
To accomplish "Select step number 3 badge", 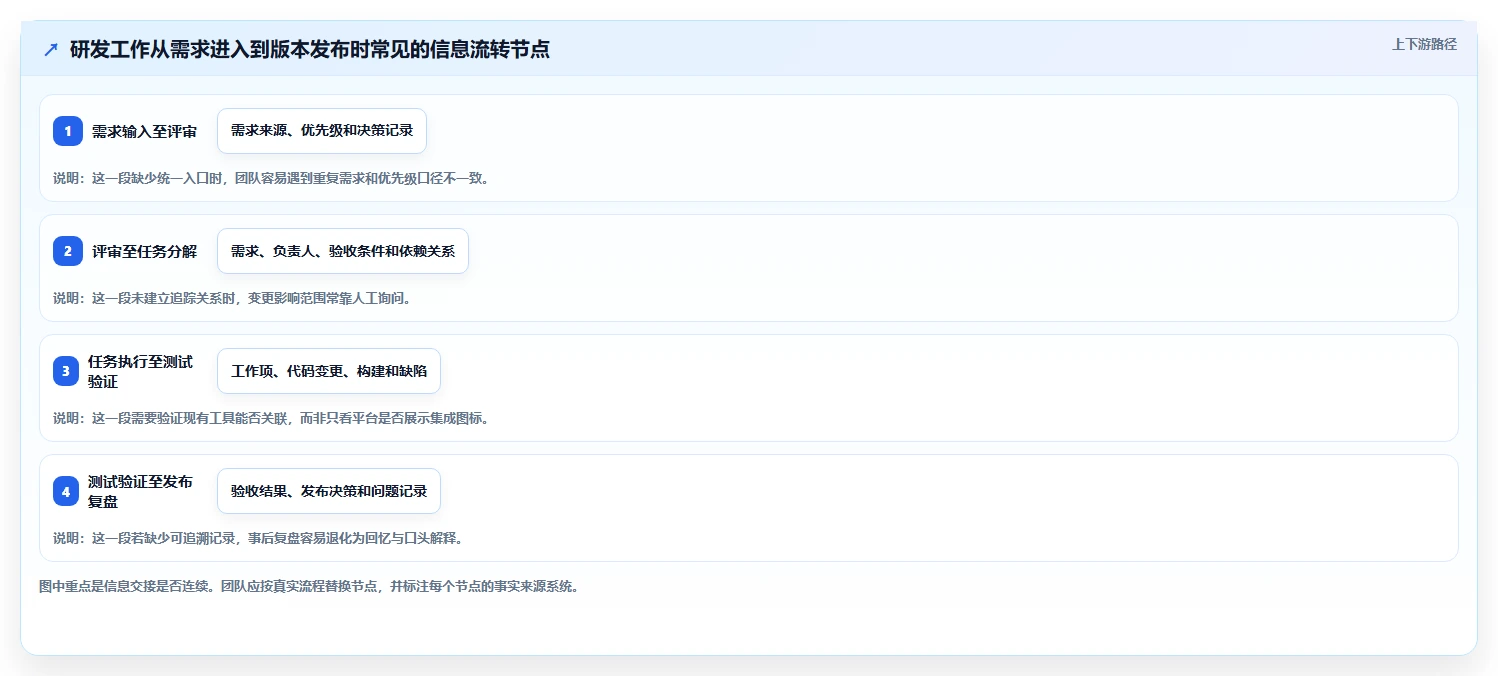I will pyautogui.click(x=68, y=371).
